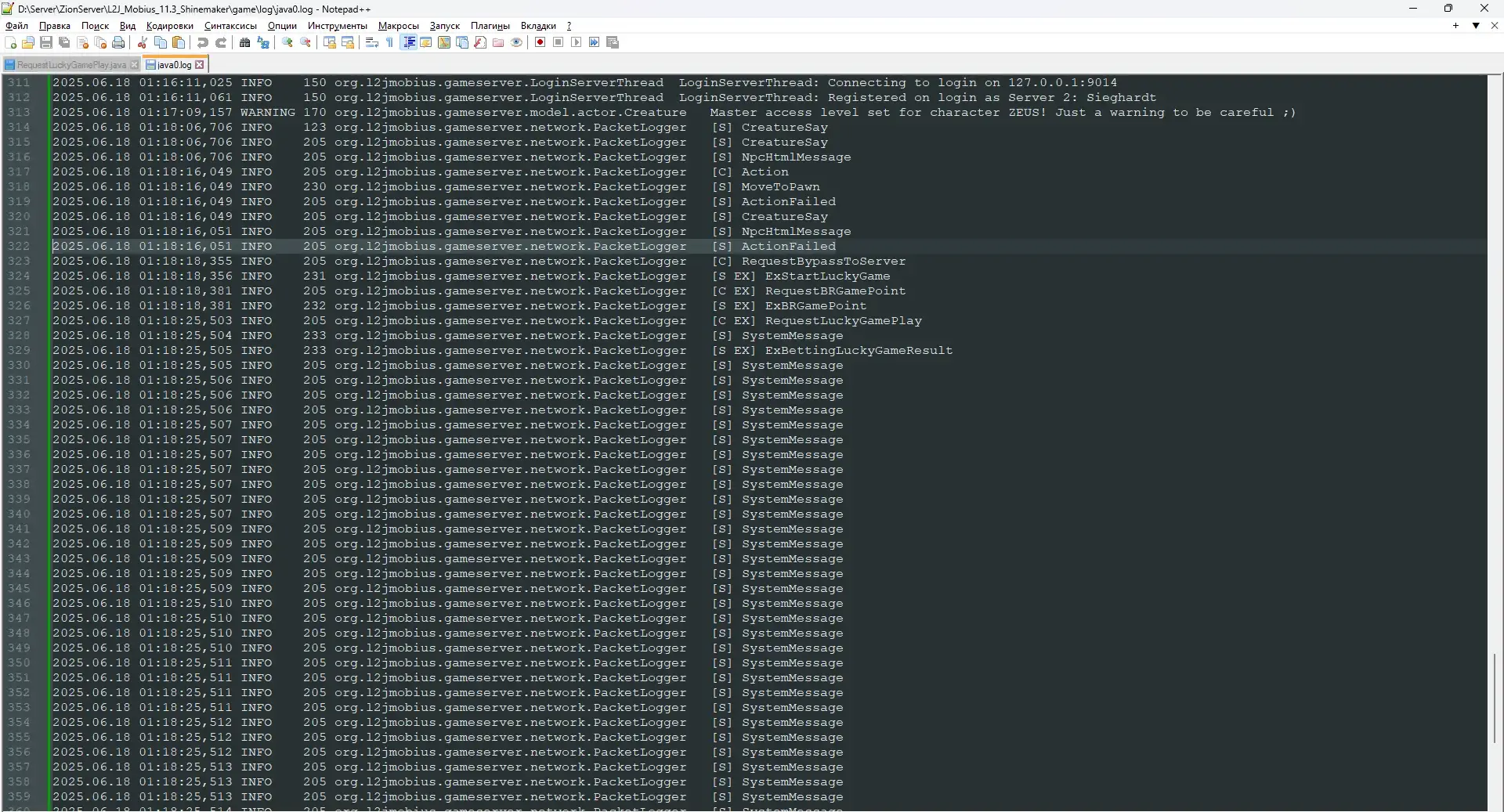The width and height of the screenshot is (1504, 812).
Task: Open the Макросы menu
Action: tap(399, 26)
